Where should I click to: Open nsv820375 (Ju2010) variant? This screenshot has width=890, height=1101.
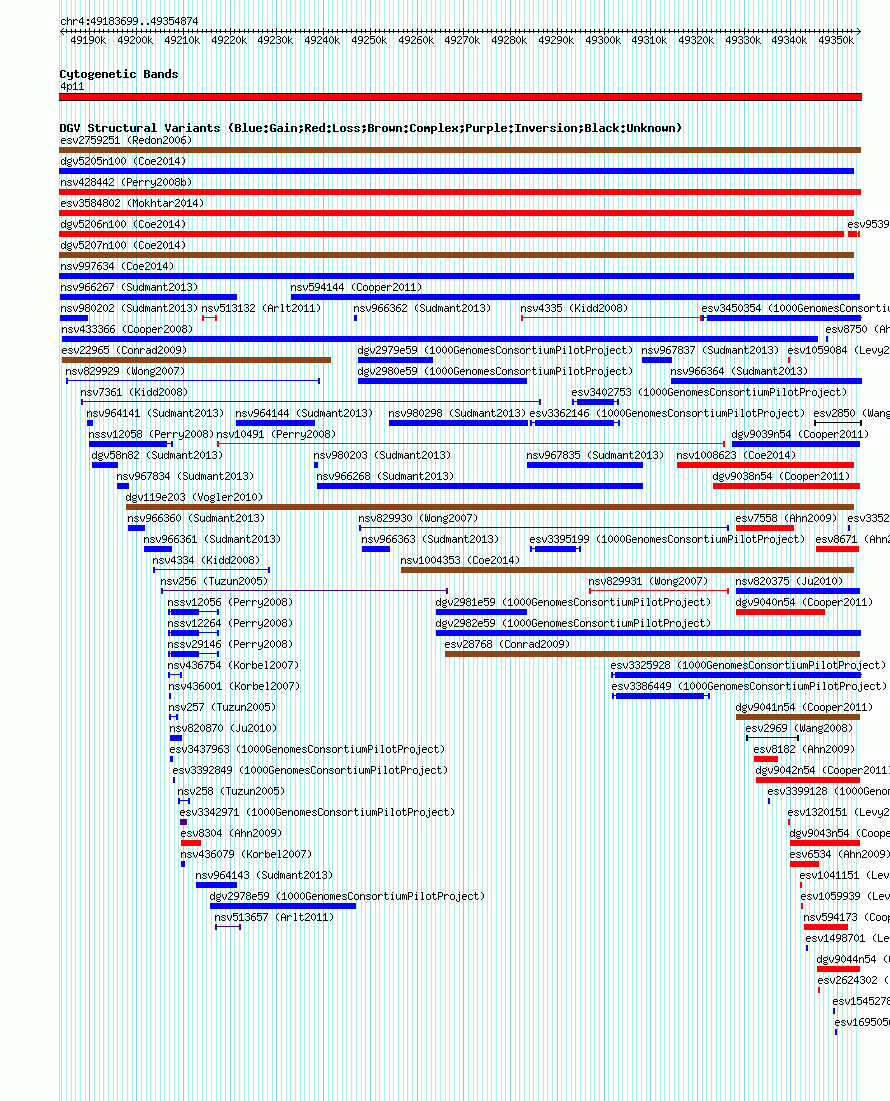click(789, 583)
